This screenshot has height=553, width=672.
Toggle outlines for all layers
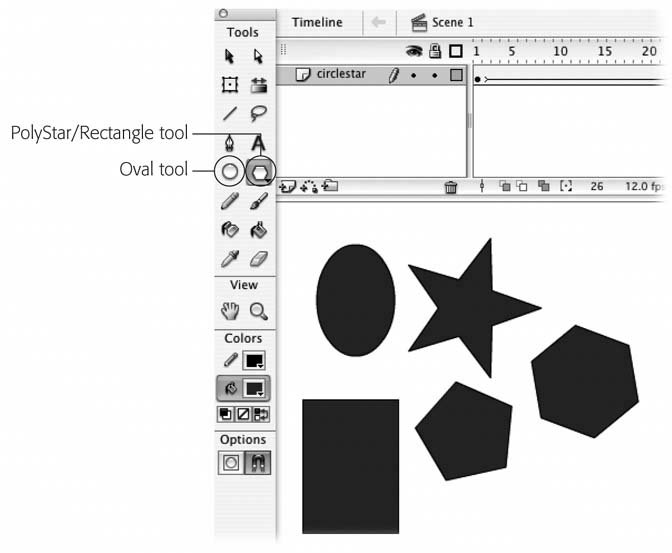coord(456,51)
